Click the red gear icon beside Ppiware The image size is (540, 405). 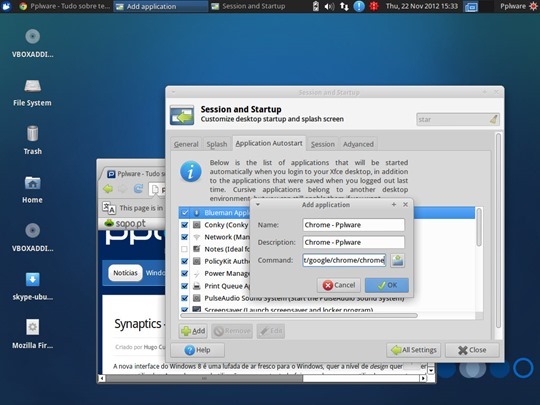pyautogui.click(x=534, y=6)
